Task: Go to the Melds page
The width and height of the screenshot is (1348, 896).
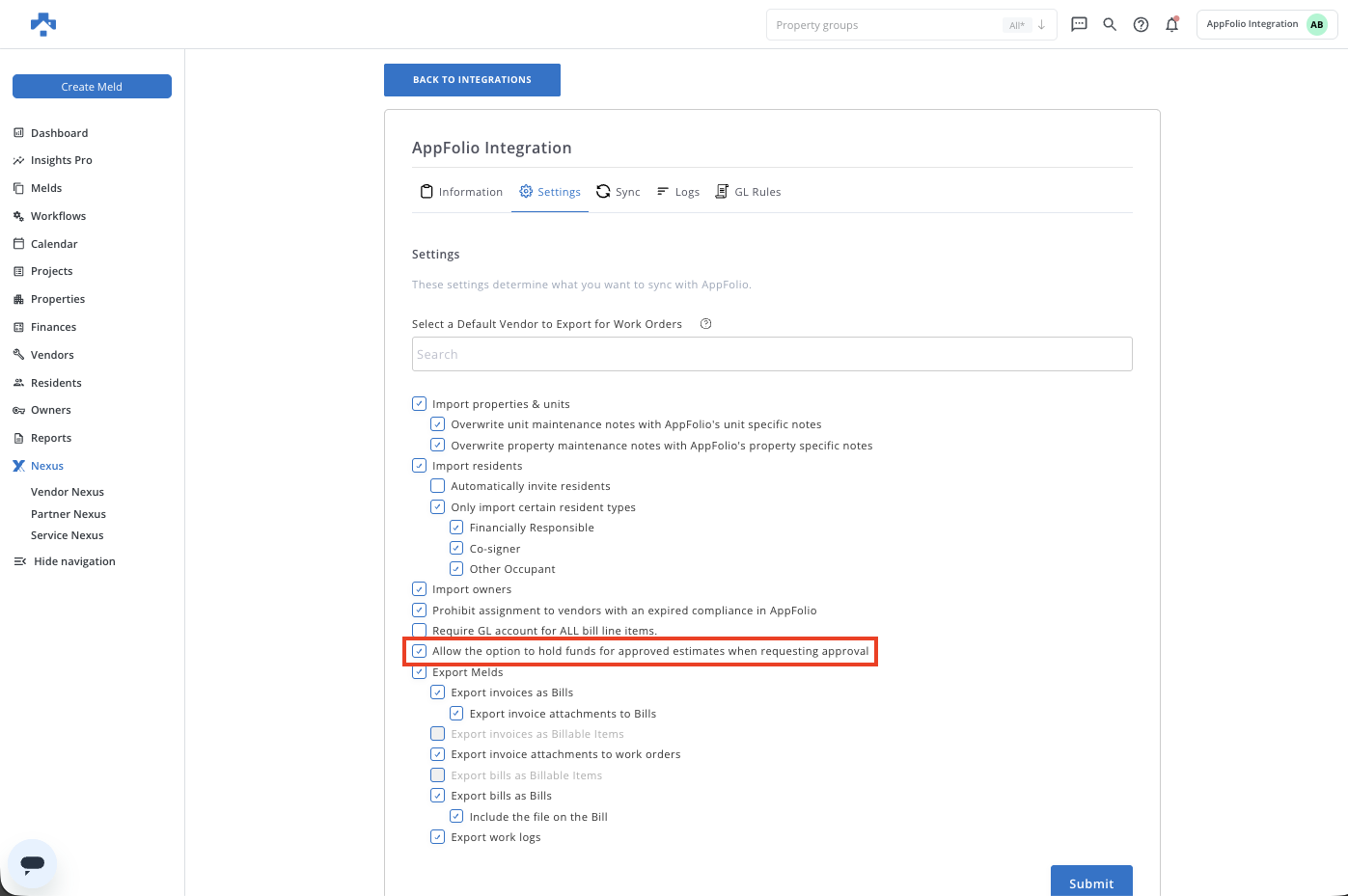Action: point(46,188)
